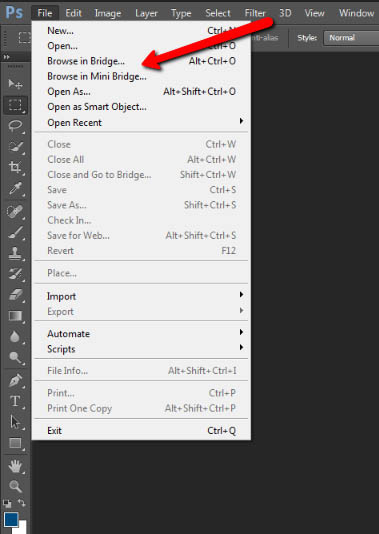Select the Path Selection tool
This screenshot has height=534, width=379.
[x=15, y=422]
